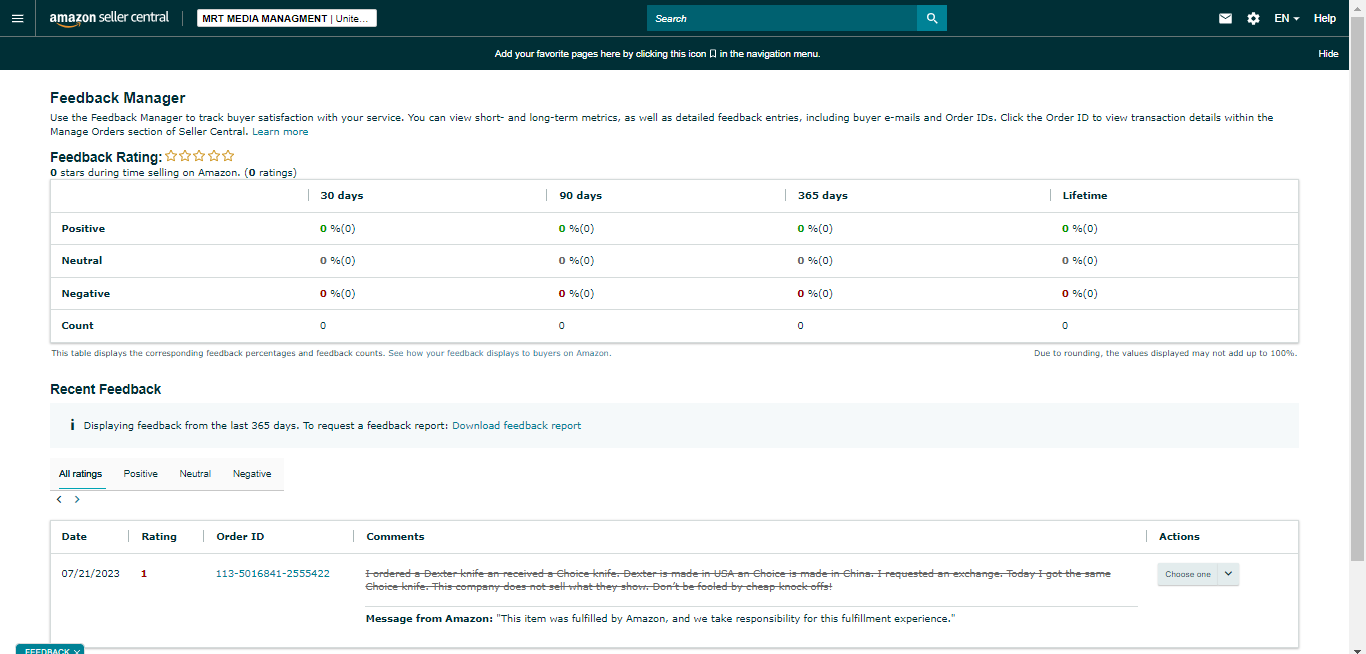This screenshot has width=1366, height=654.
Task: Click the 365 days column header
Action: click(823, 196)
